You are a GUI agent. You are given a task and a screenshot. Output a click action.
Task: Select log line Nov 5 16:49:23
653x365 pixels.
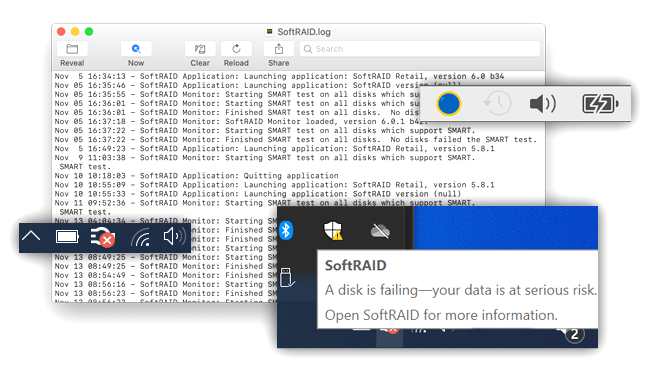coord(274,149)
